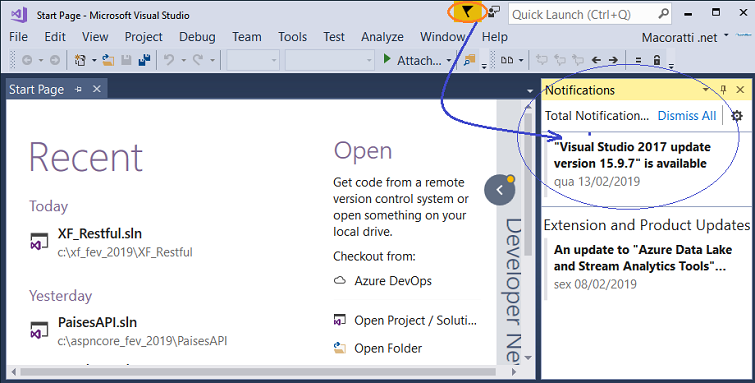Open the document tabs overflow dropdown
755x383 pixels.
click(x=530, y=91)
